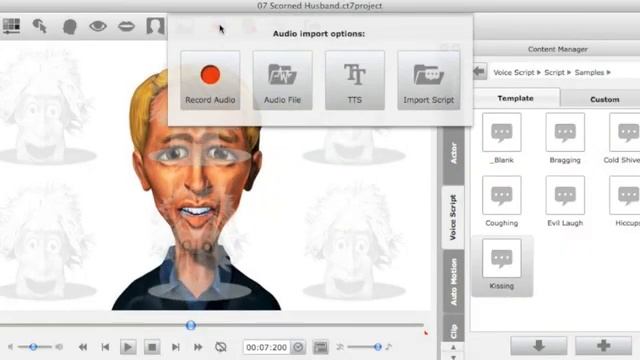This screenshot has width=640, height=360.
Task: Switch to the Custom tab
Action: click(x=604, y=99)
